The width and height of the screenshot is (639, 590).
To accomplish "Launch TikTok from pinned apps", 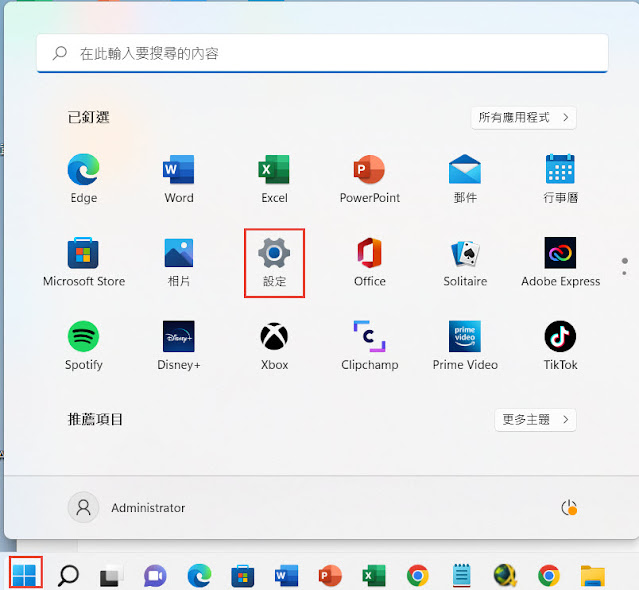I will point(560,346).
